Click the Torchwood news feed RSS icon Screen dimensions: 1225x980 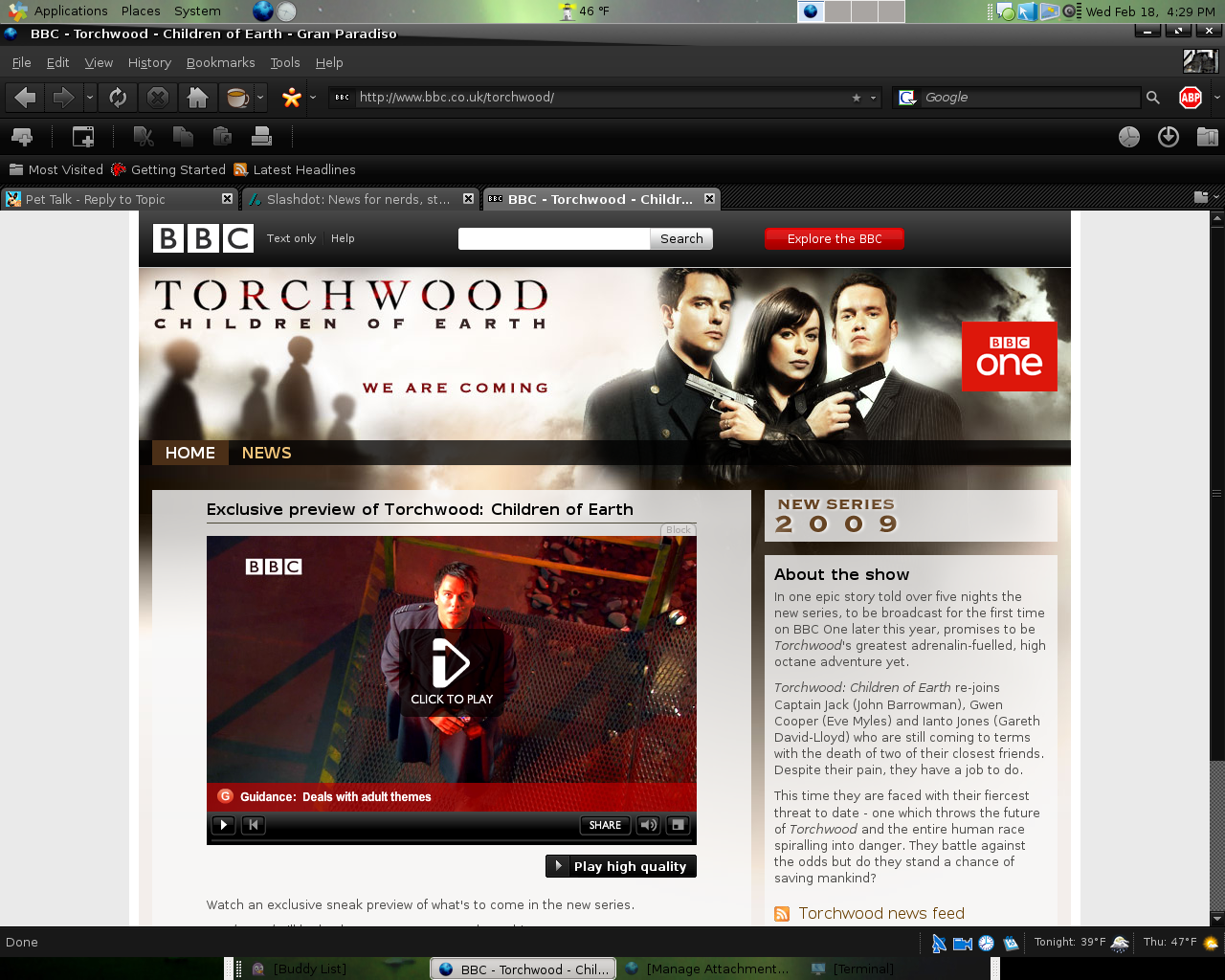click(x=782, y=914)
